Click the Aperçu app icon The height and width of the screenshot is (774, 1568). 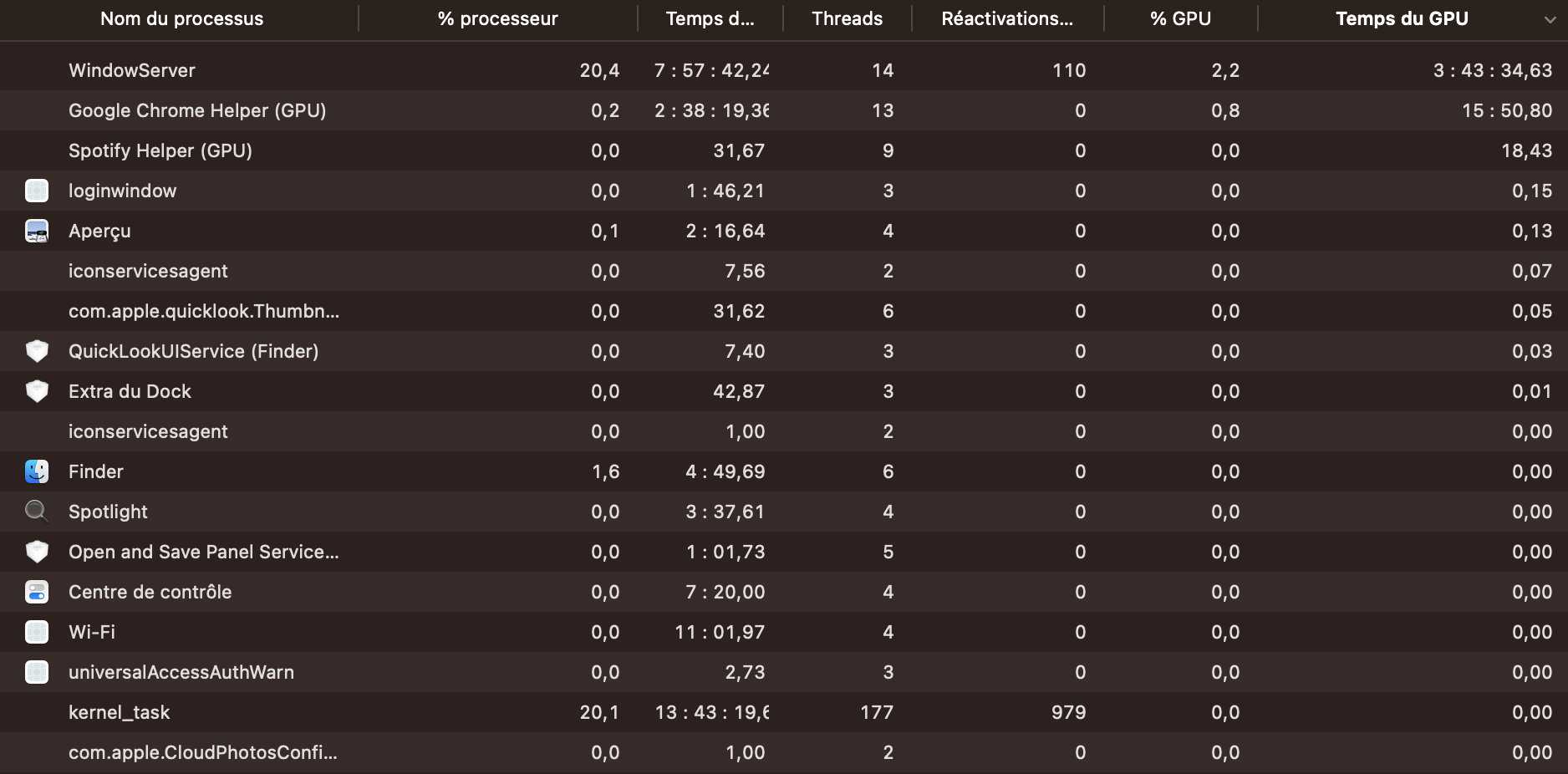[37, 231]
